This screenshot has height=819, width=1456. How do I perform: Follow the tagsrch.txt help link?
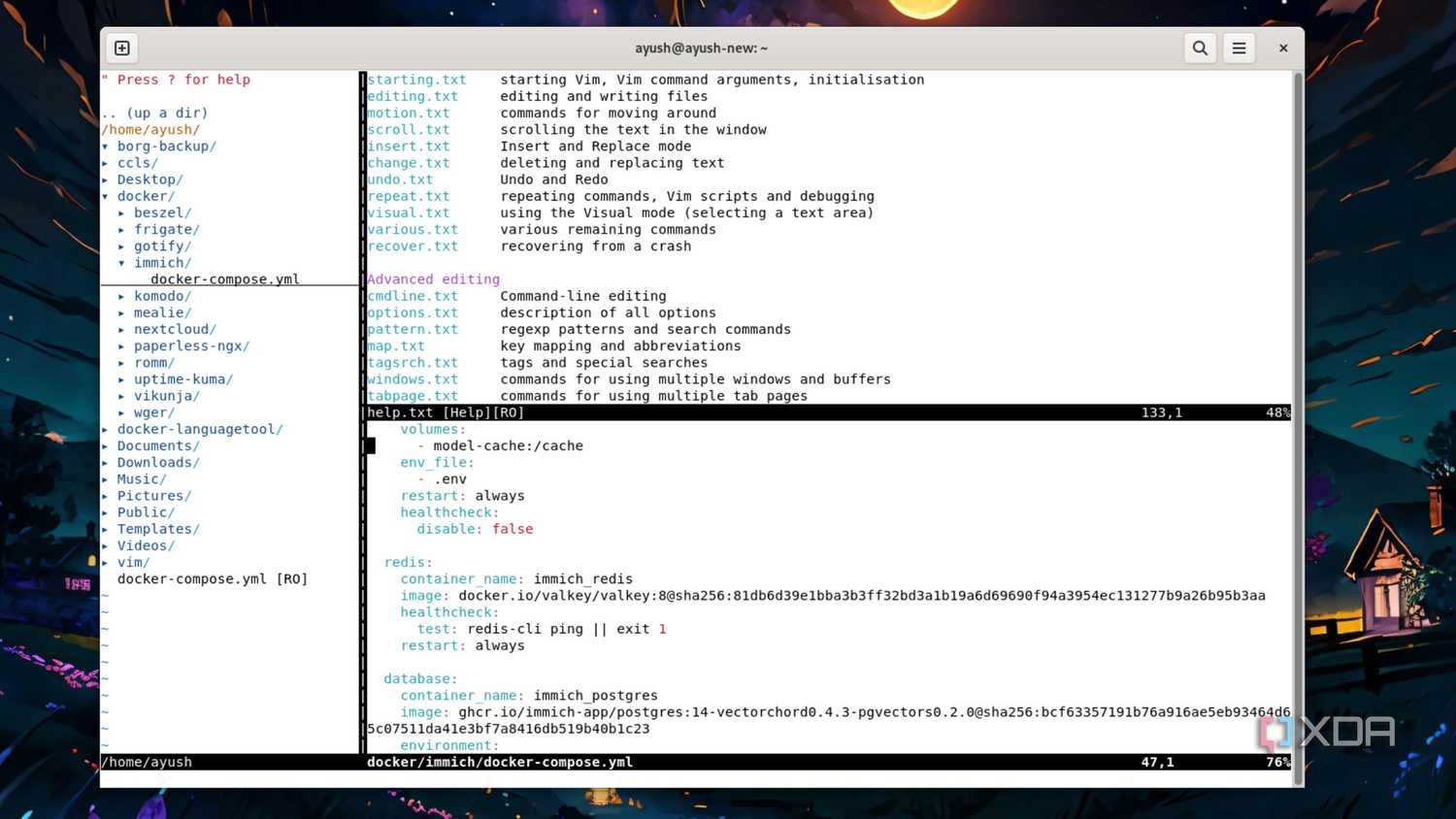point(413,363)
